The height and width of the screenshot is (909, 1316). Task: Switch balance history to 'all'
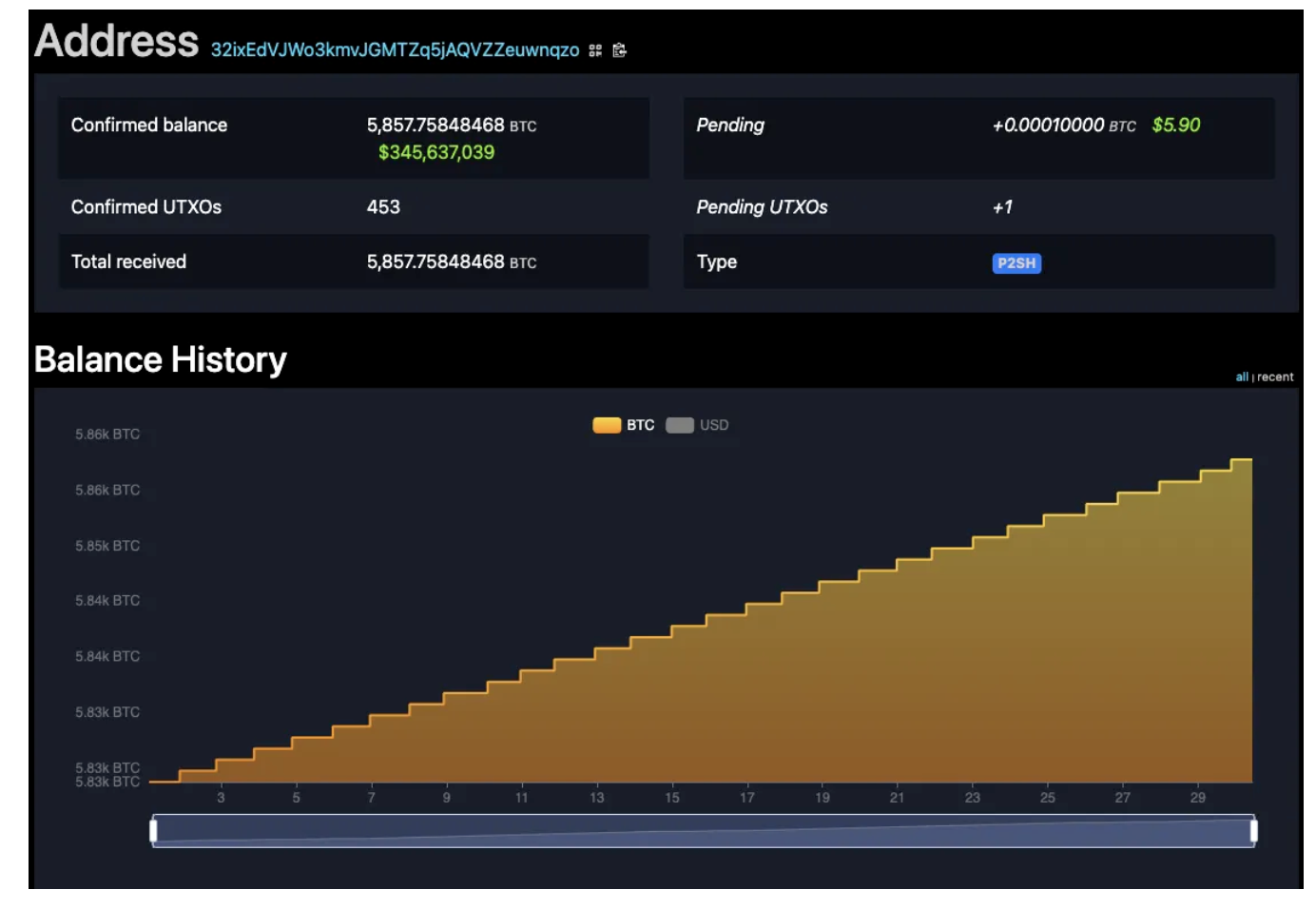1241,377
